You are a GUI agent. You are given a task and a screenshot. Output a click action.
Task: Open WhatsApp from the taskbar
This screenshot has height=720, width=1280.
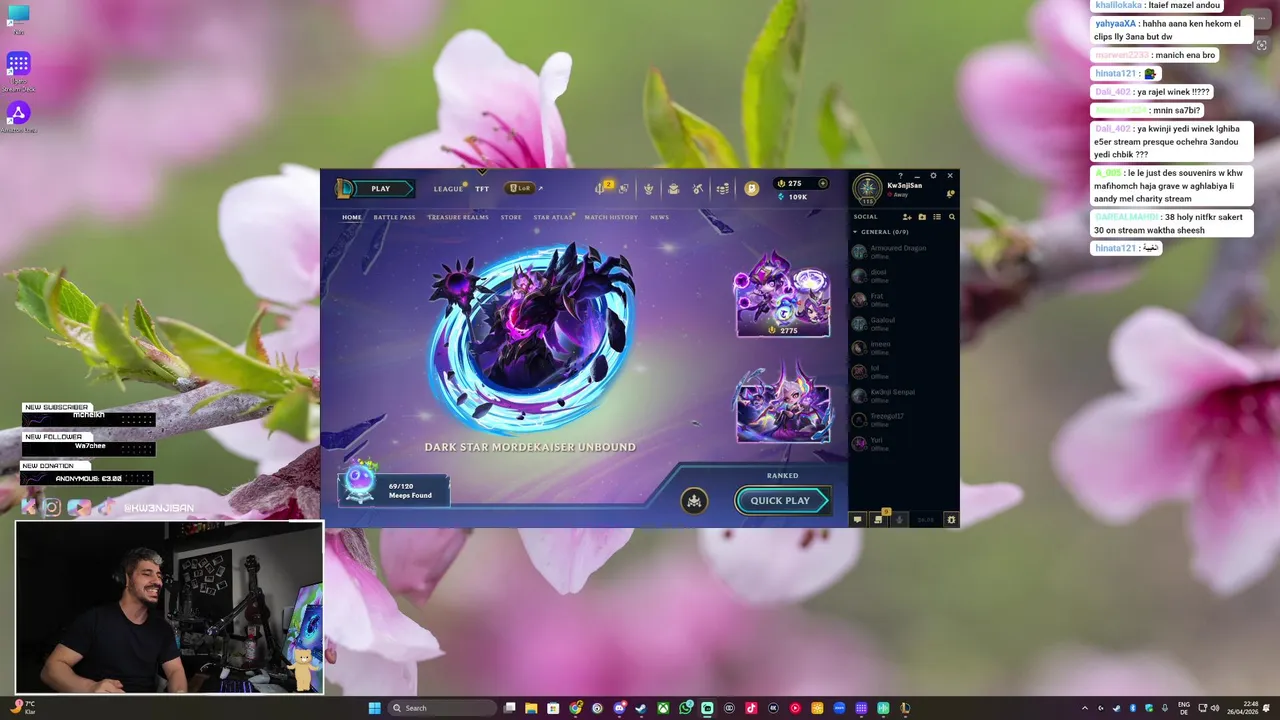(685, 708)
